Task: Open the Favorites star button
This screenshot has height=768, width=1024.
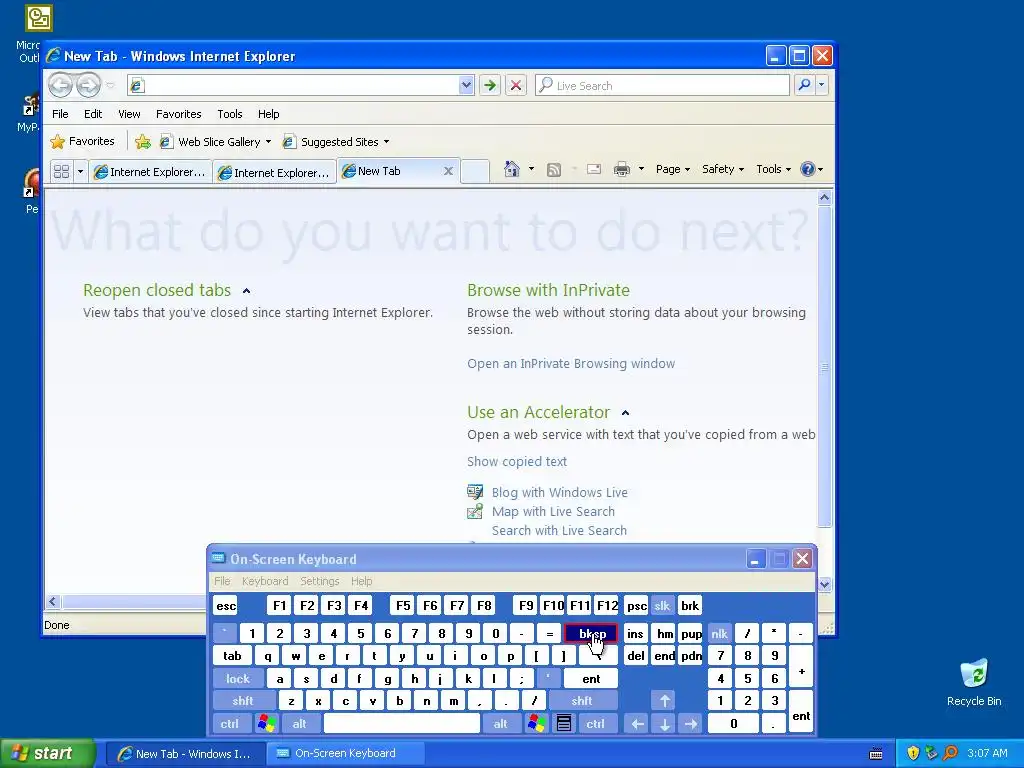Action: (82, 141)
